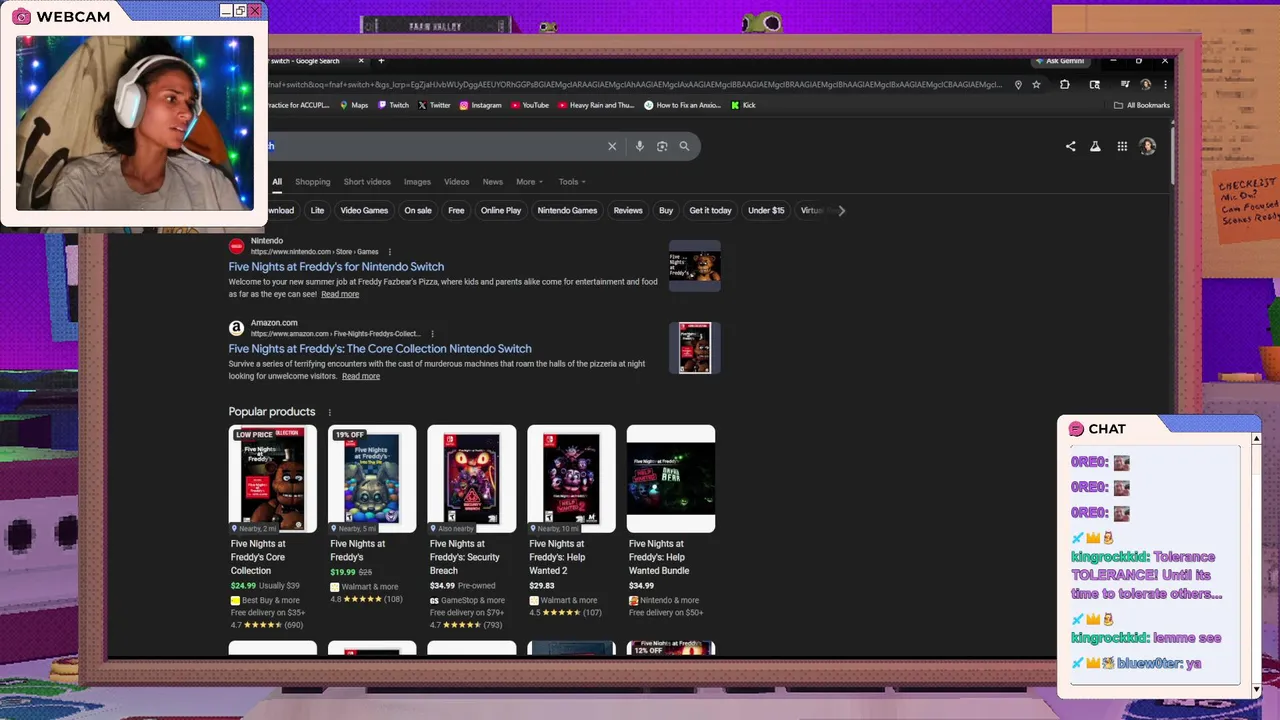
Task: Apply the Nintendo Games filter chip
Action: [x=567, y=210]
